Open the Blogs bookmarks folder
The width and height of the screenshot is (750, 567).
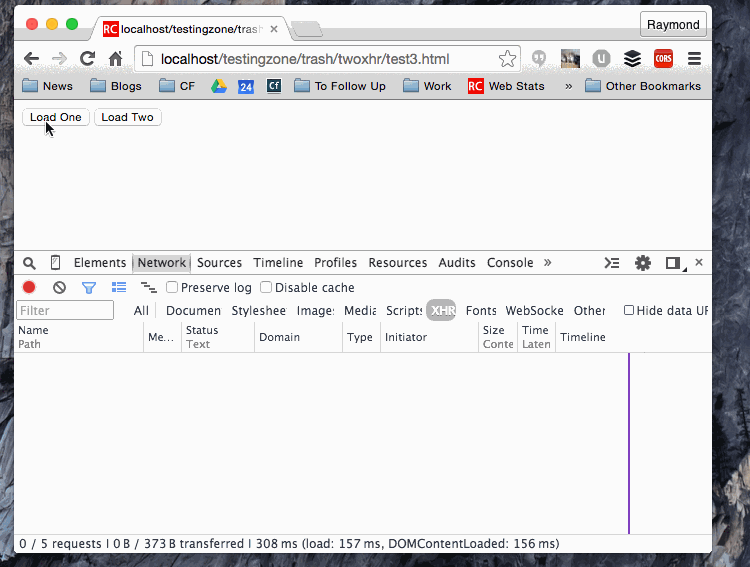pos(116,86)
